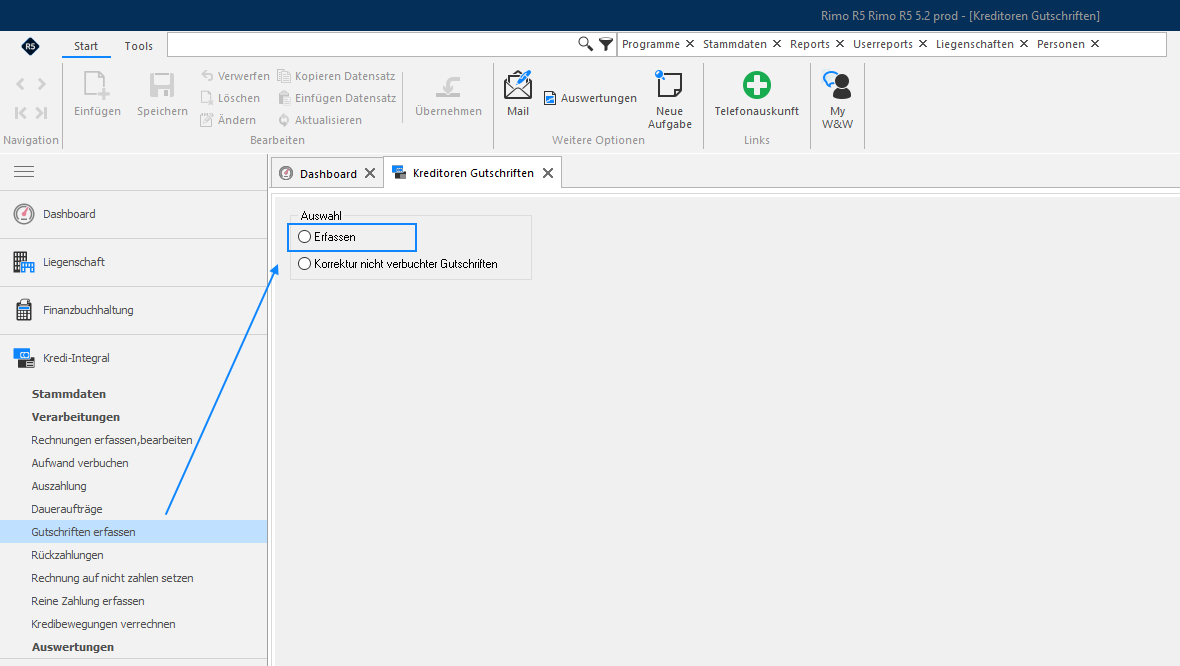Expand the Finanzbuchhaltung sidebar section
1180x666 pixels.
click(x=134, y=310)
